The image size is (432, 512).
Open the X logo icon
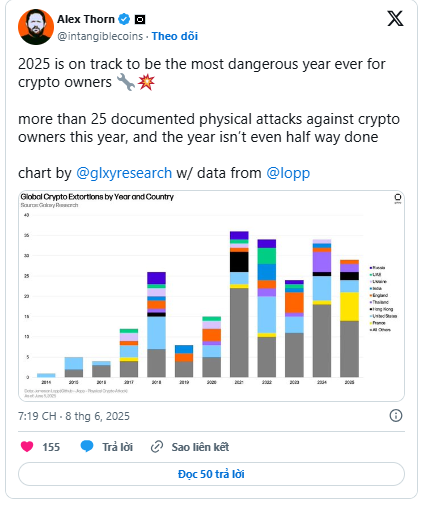click(395, 18)
